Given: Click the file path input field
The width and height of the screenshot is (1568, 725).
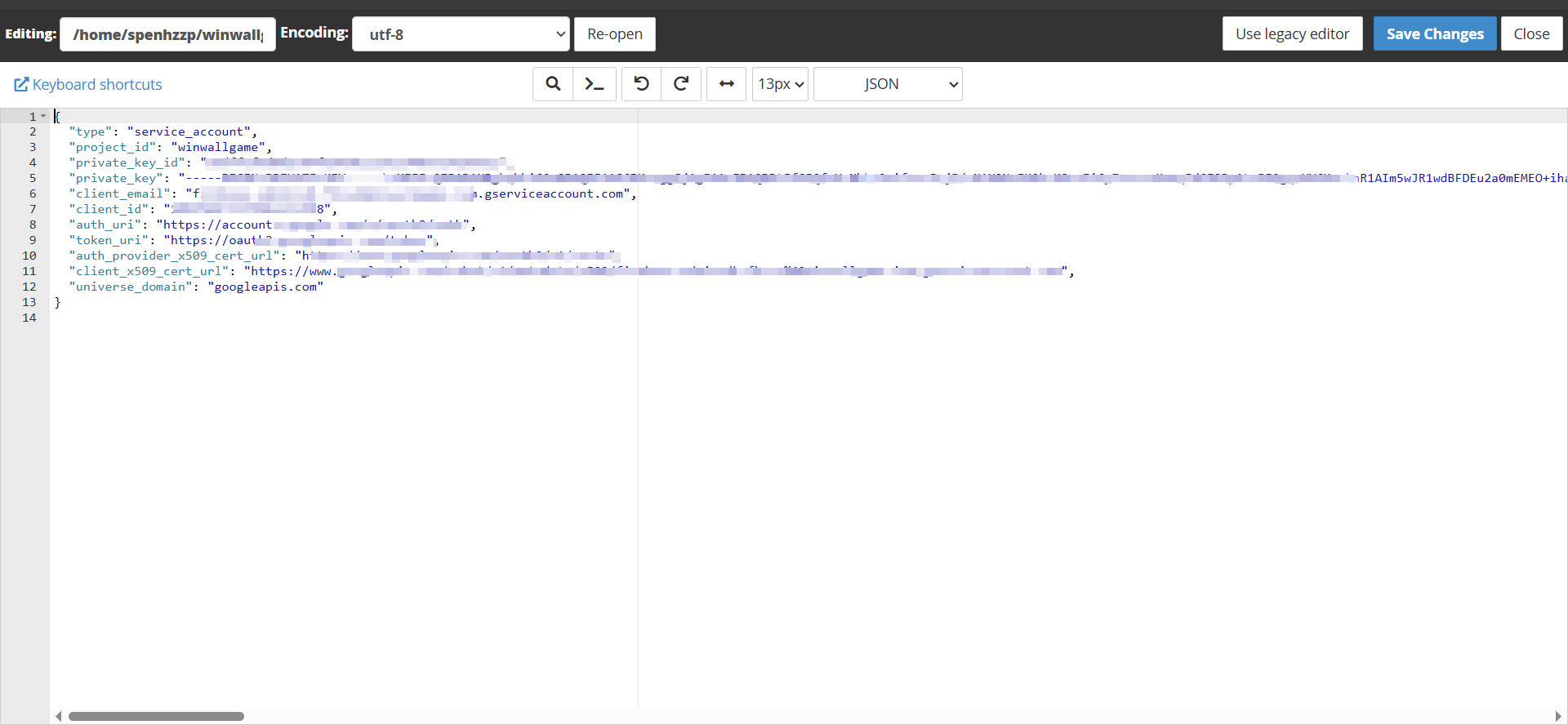Looking at the screenshot, I should tap(167, 34).
